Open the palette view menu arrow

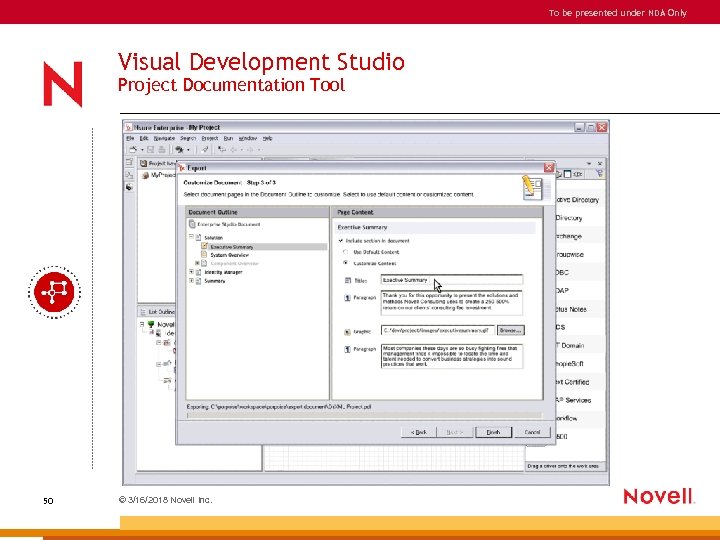point(589,163)
